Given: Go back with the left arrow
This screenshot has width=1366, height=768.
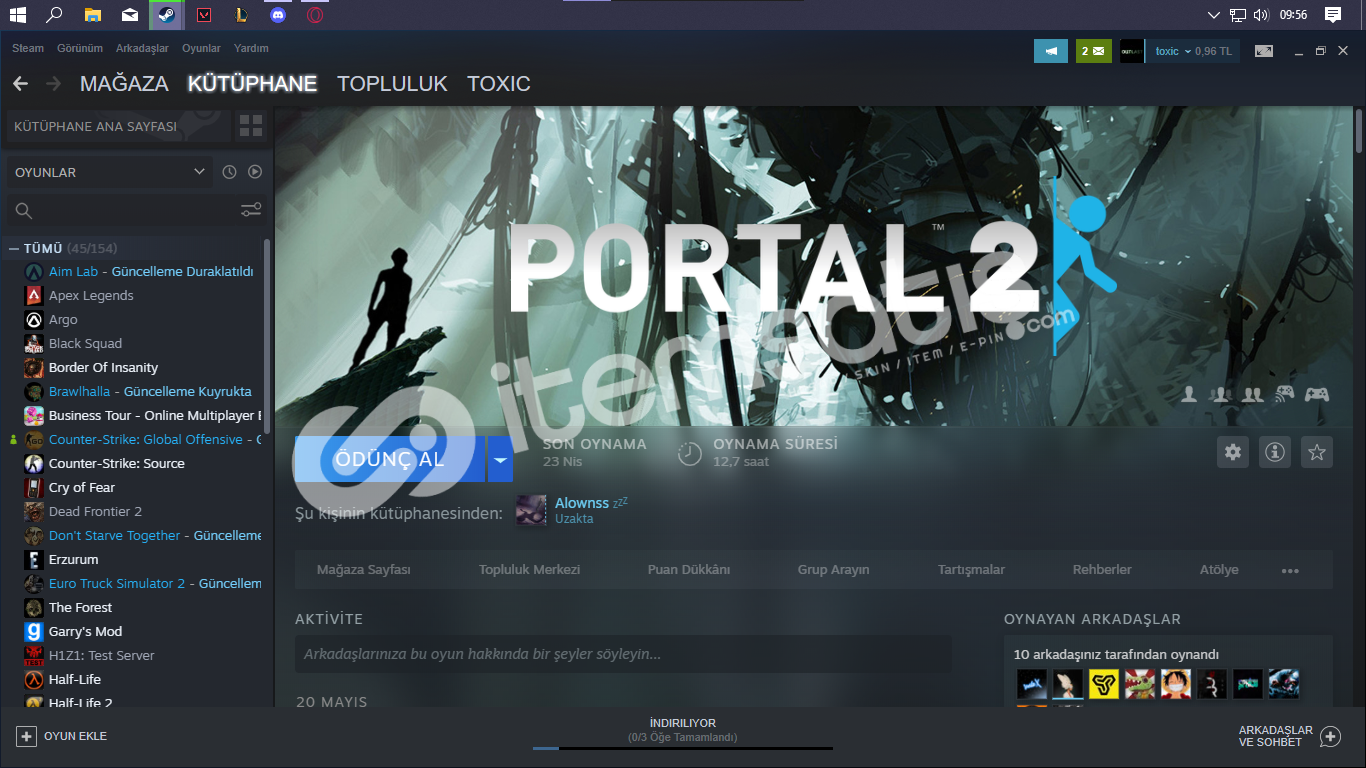Looking at the screenshot, I should pos(20,84).
